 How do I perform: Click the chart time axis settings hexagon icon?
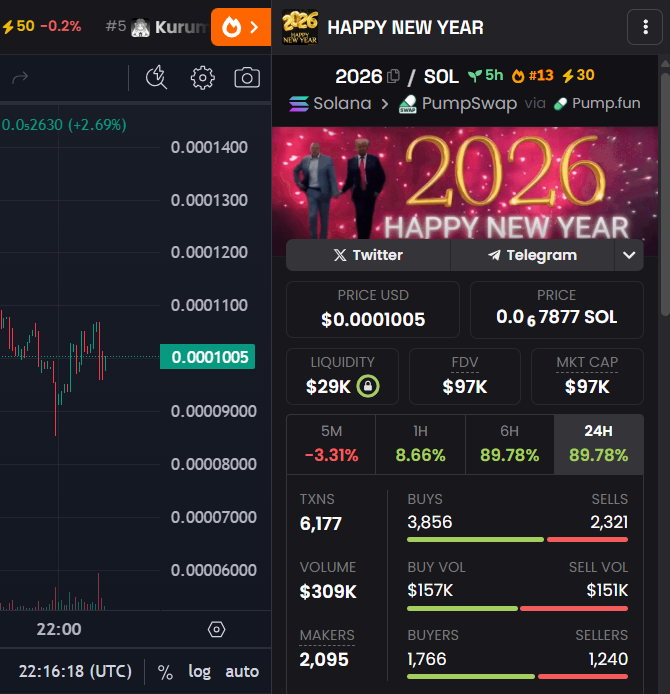click(x=216, y=629)
